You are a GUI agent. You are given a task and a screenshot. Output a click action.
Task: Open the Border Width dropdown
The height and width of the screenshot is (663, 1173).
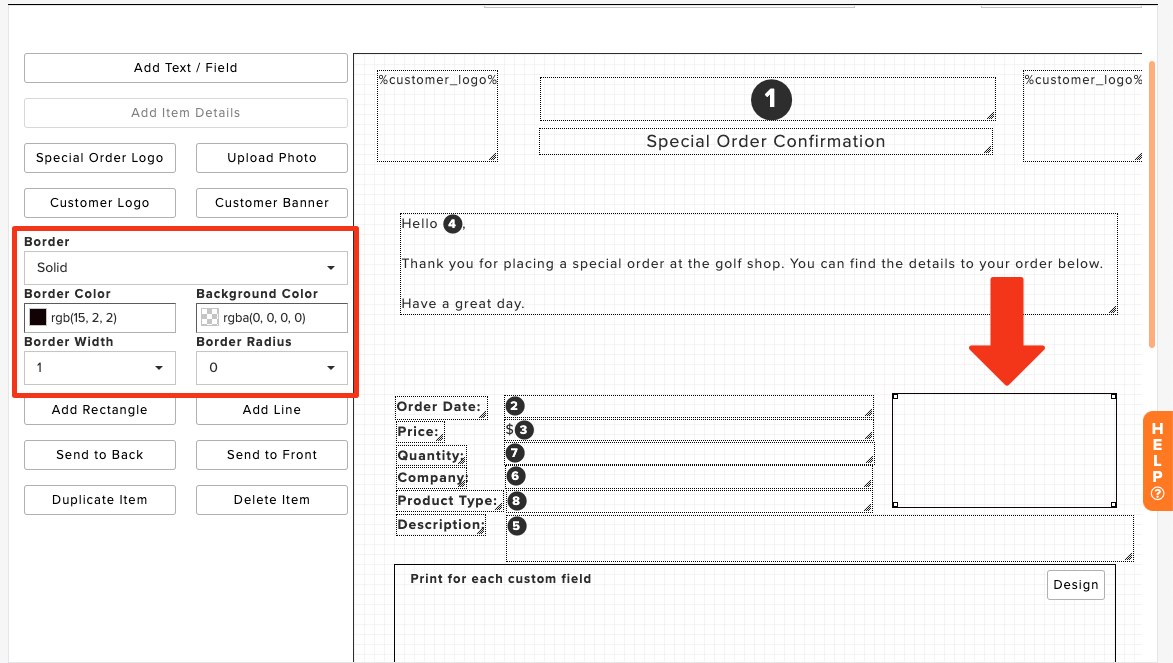pos(99,368)
